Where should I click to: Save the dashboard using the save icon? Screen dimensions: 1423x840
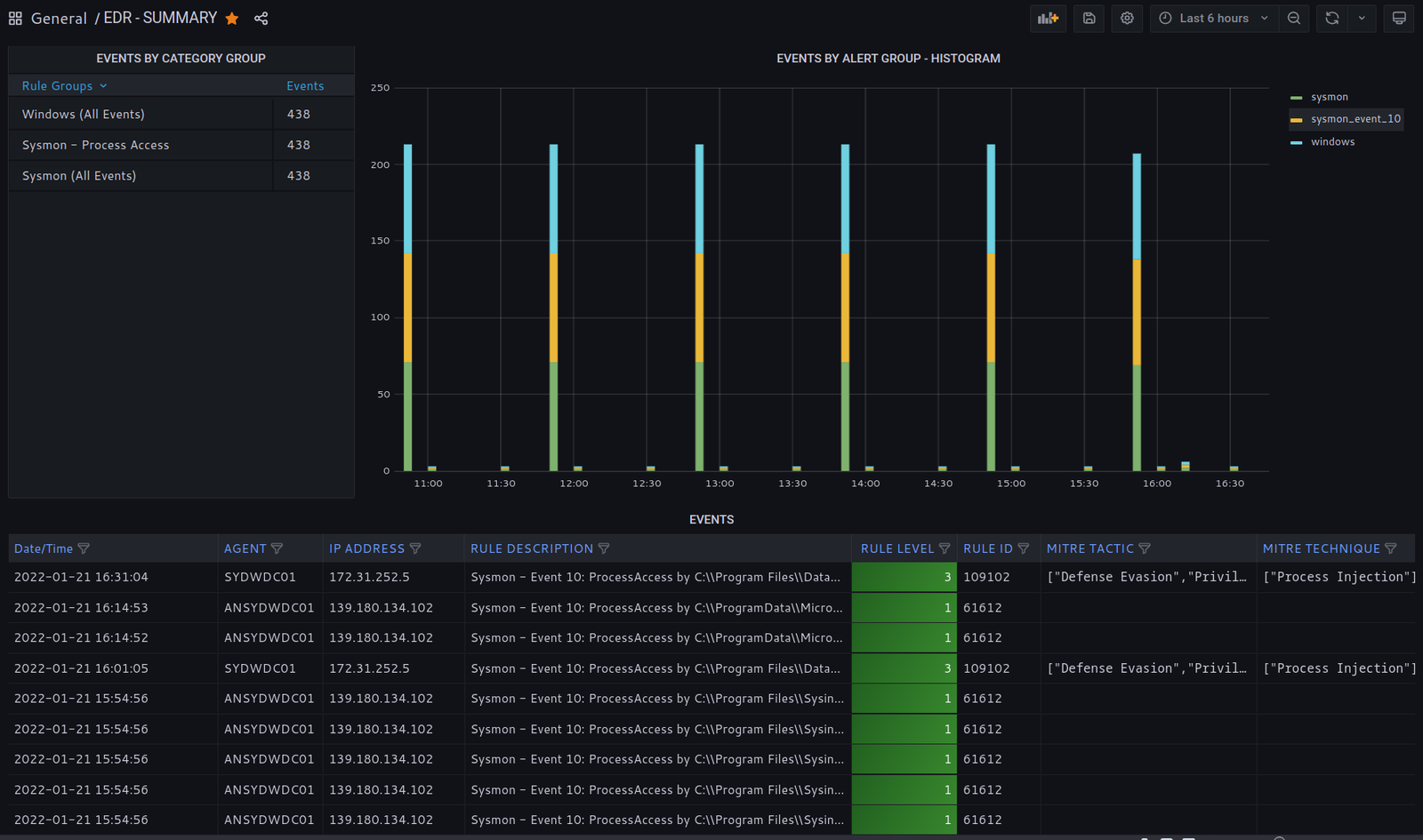[1089, 19]
